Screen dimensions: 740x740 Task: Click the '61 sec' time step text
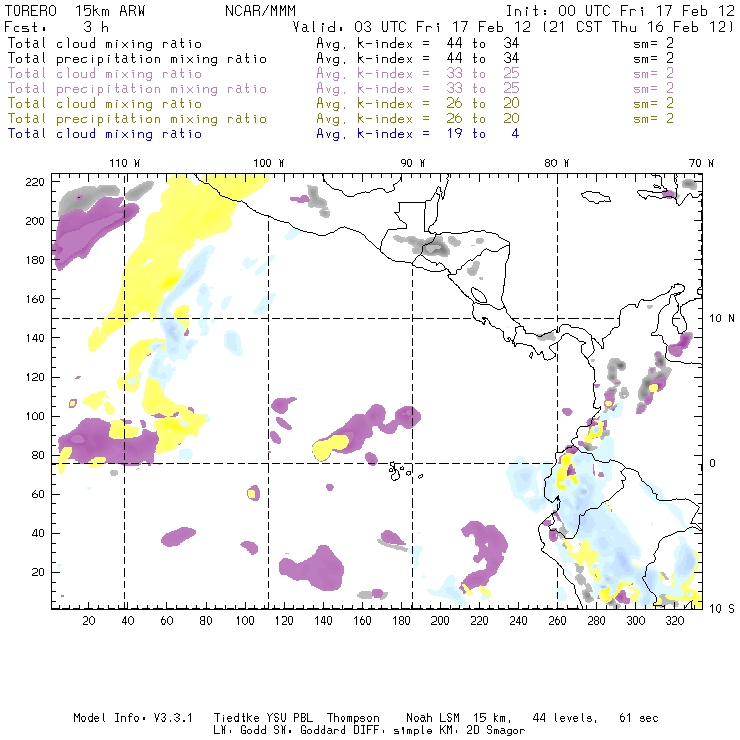[639, 718]
